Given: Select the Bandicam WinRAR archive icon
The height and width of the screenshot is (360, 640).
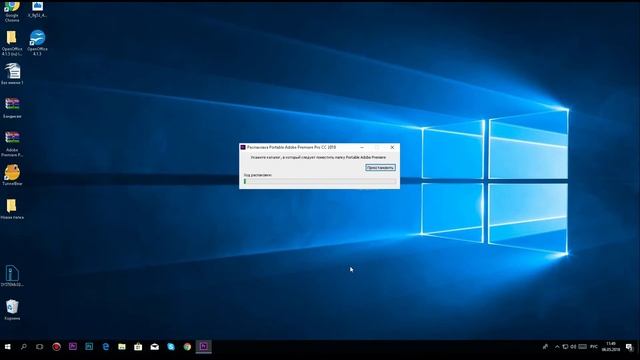Looking at the screenshot, I should 12,108.
